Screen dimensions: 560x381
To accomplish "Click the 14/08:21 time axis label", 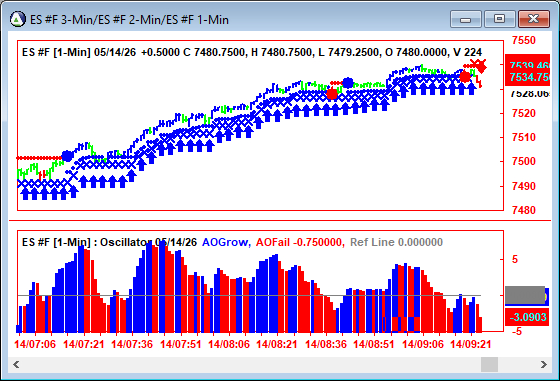I will tap(277, 344).
